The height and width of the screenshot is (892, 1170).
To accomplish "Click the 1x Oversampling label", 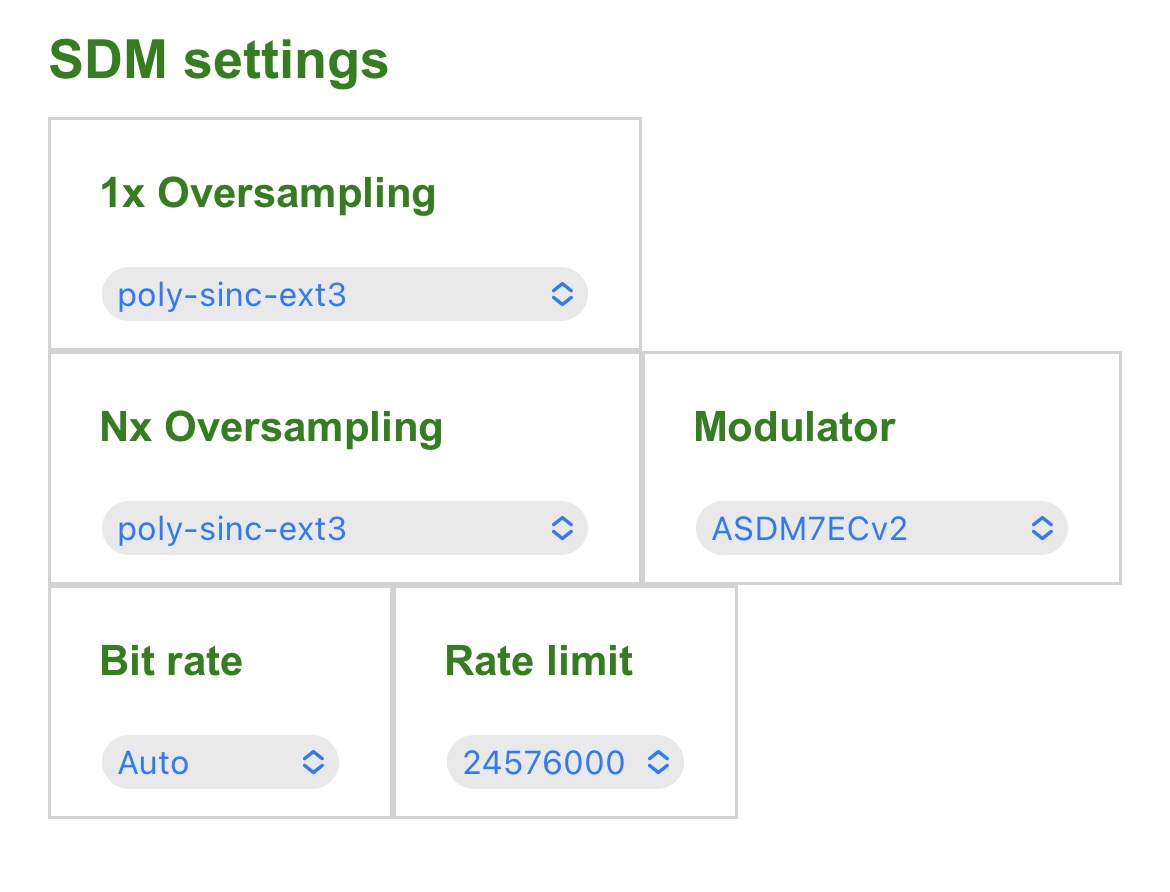I will (x=268, y=193).
